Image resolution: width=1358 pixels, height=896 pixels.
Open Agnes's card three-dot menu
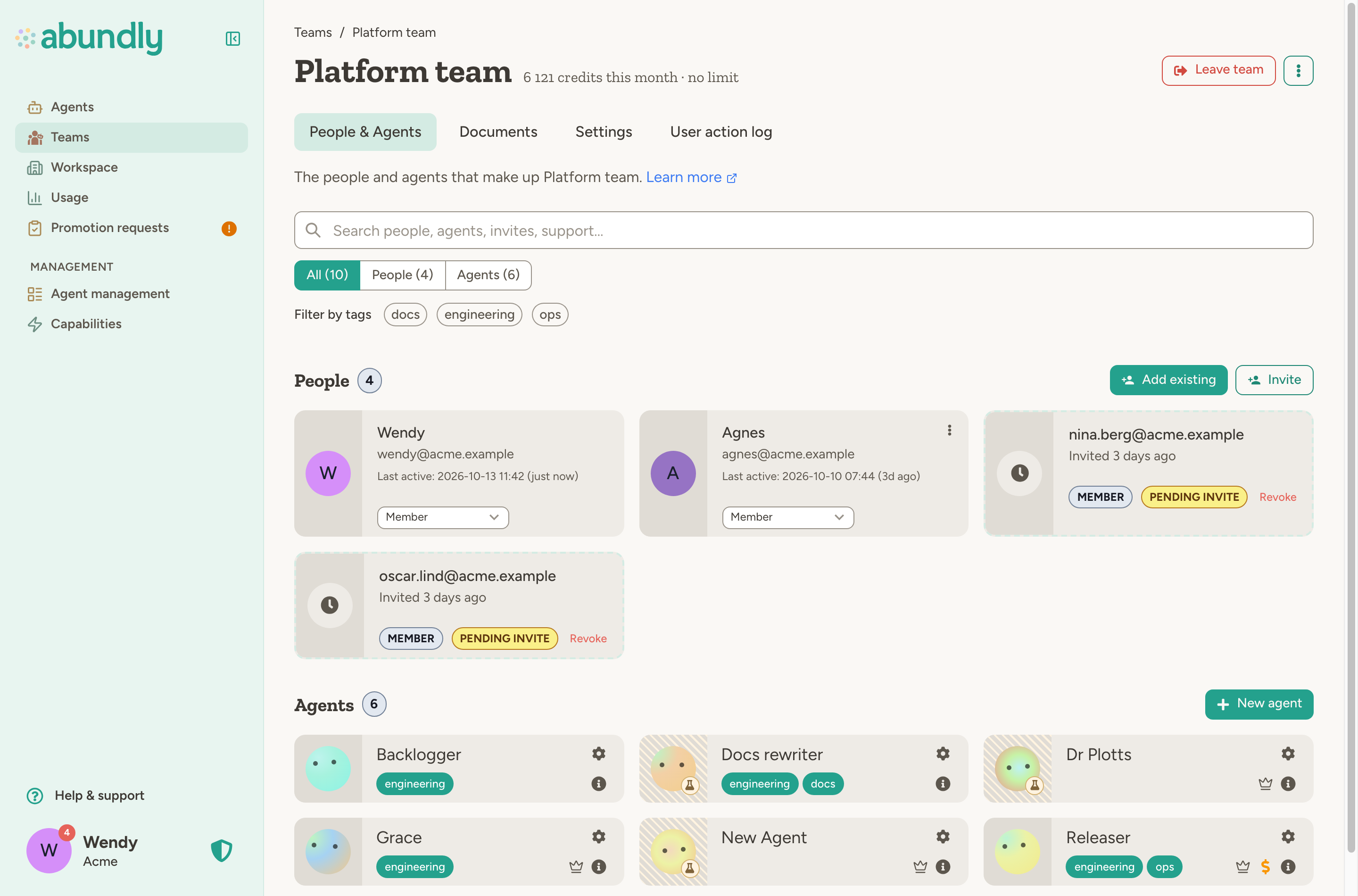click(x=949, y=430)
